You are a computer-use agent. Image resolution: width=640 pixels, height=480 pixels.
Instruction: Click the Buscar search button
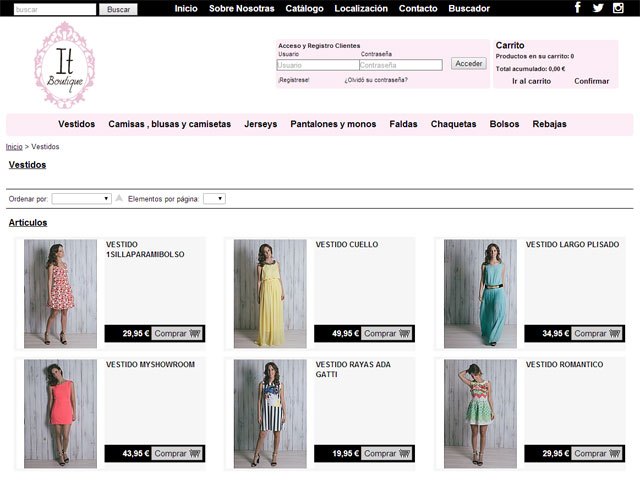click(118, 9)
